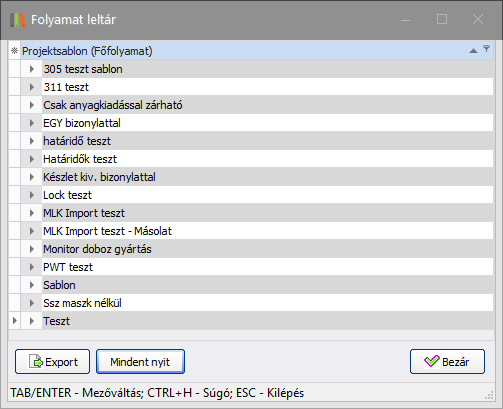Select the Ssz maszk nélkül row
This screenshot has height=409, width=503.
click(267, 303)
